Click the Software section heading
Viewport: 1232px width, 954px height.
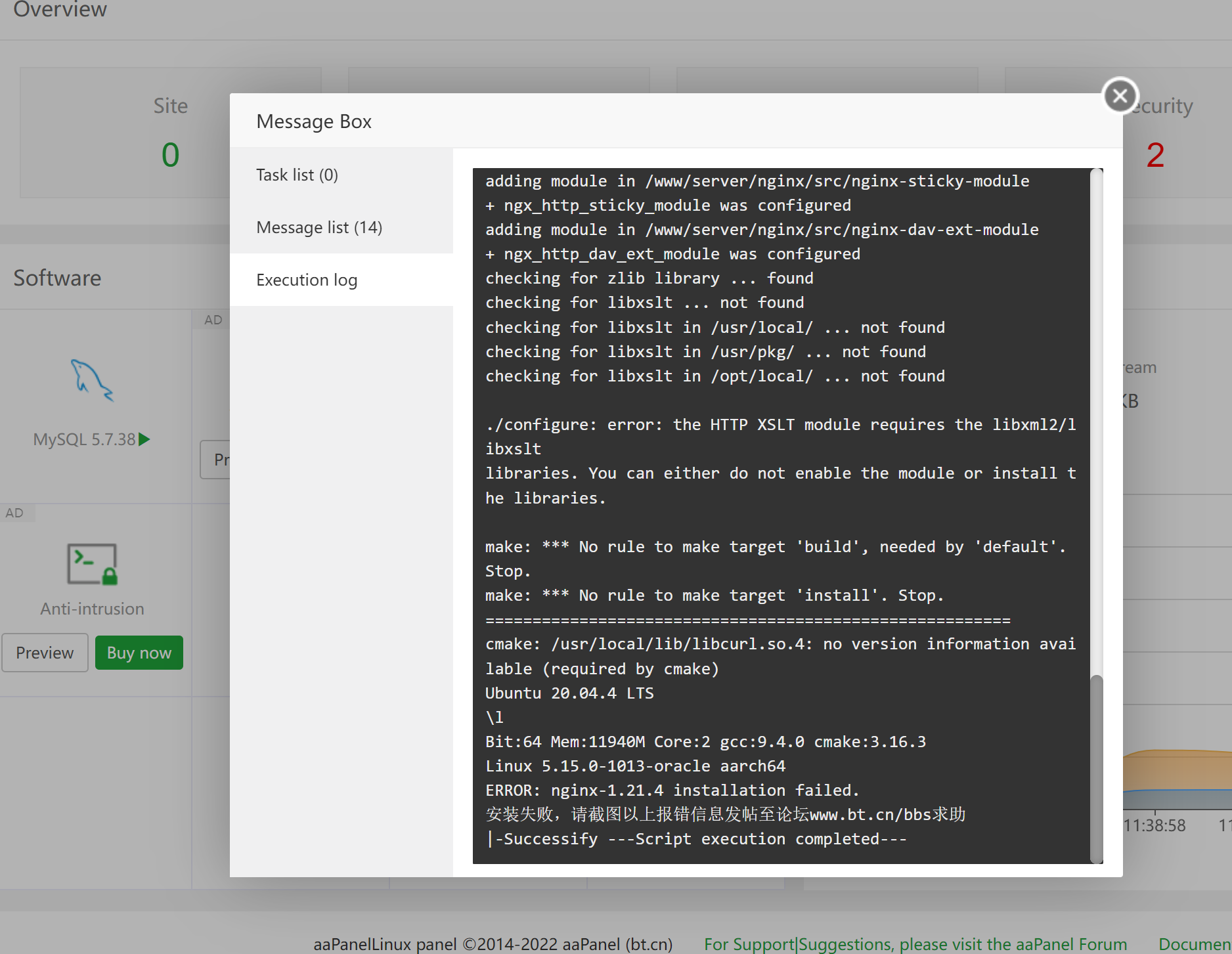(x=57, y=278)
